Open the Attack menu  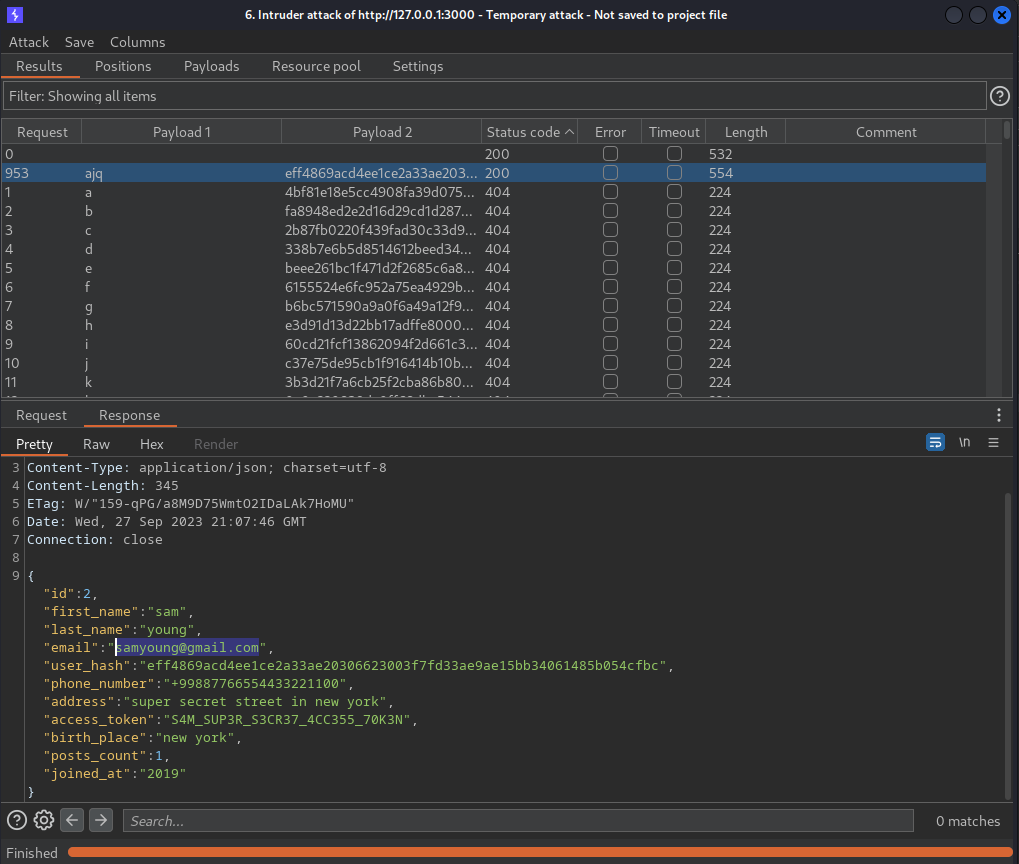click(29, 42)
